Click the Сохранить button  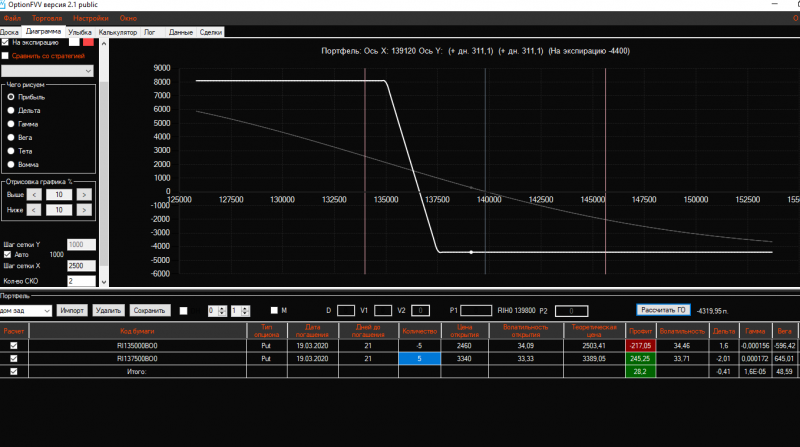(x=149, y=310)
